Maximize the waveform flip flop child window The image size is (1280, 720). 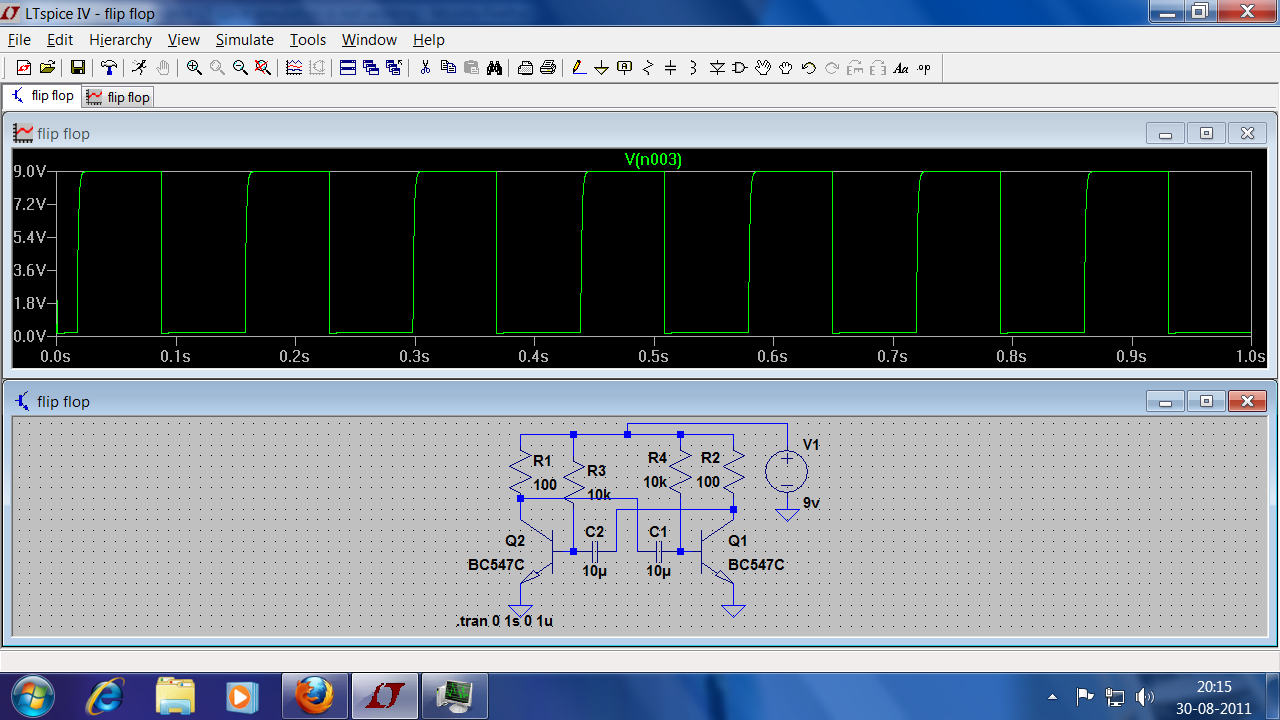point(1206,133)
